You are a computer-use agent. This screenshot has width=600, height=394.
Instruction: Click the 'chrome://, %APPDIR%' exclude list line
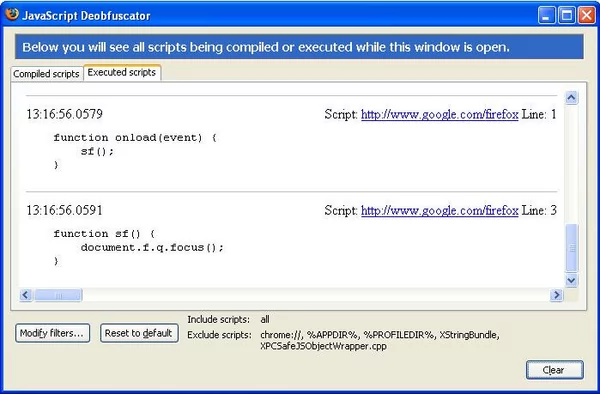tap(380, 335)
